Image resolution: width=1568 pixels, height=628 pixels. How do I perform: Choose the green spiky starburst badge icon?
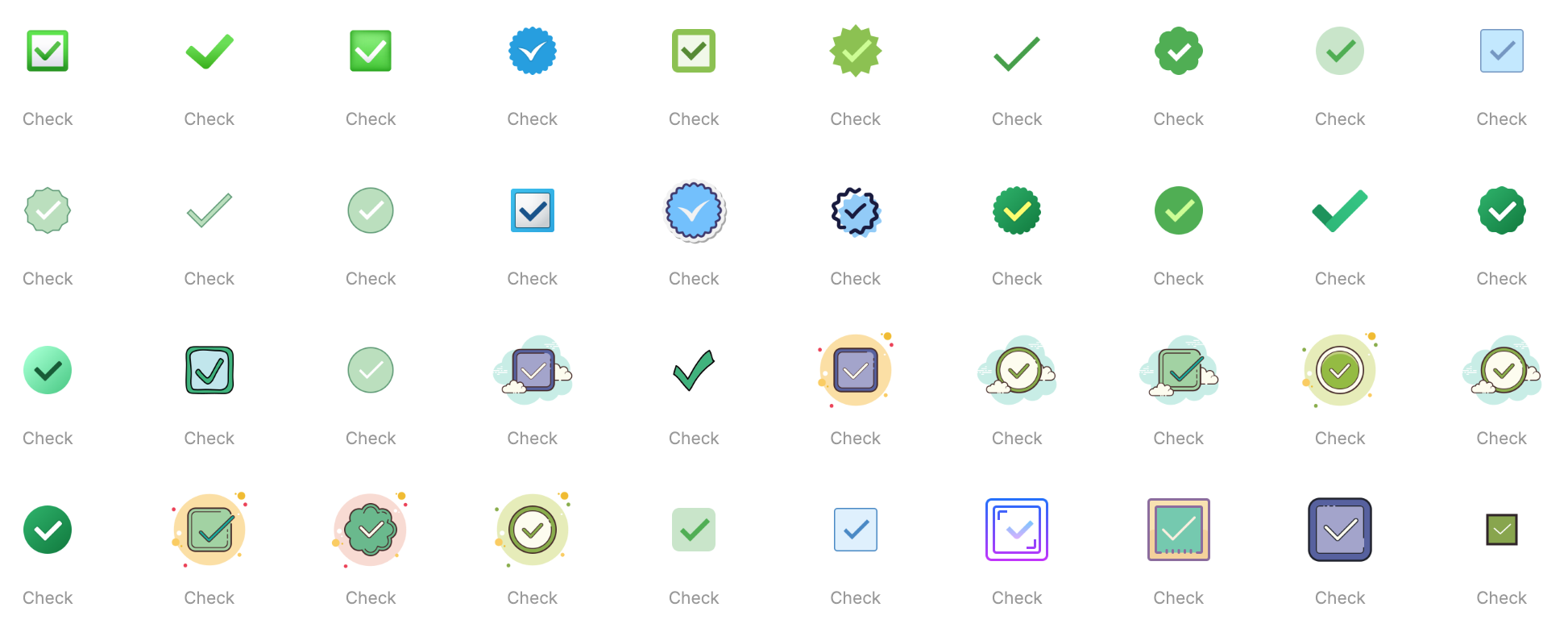tap(856, 51)
